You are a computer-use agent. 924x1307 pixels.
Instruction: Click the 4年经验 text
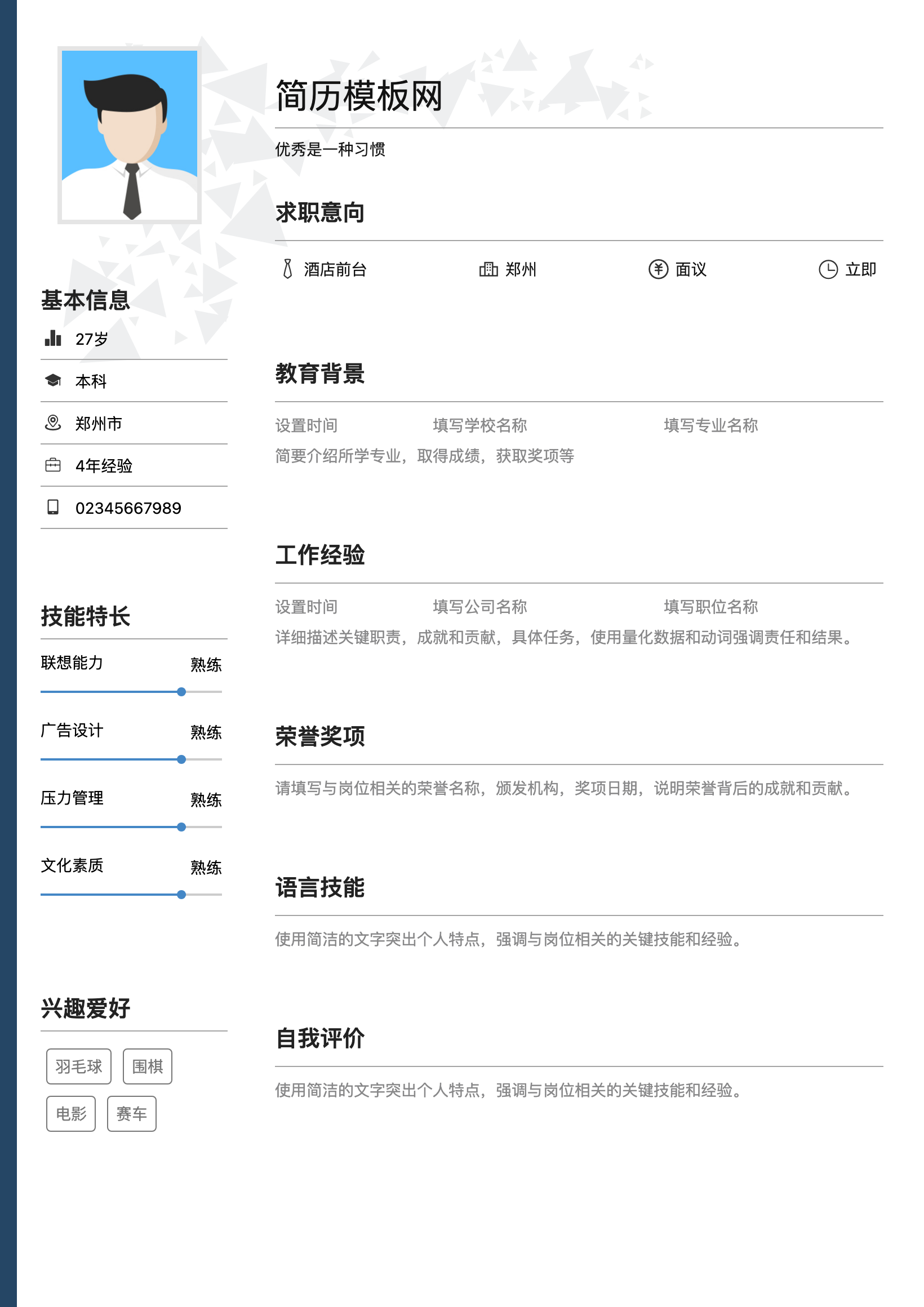104,466
